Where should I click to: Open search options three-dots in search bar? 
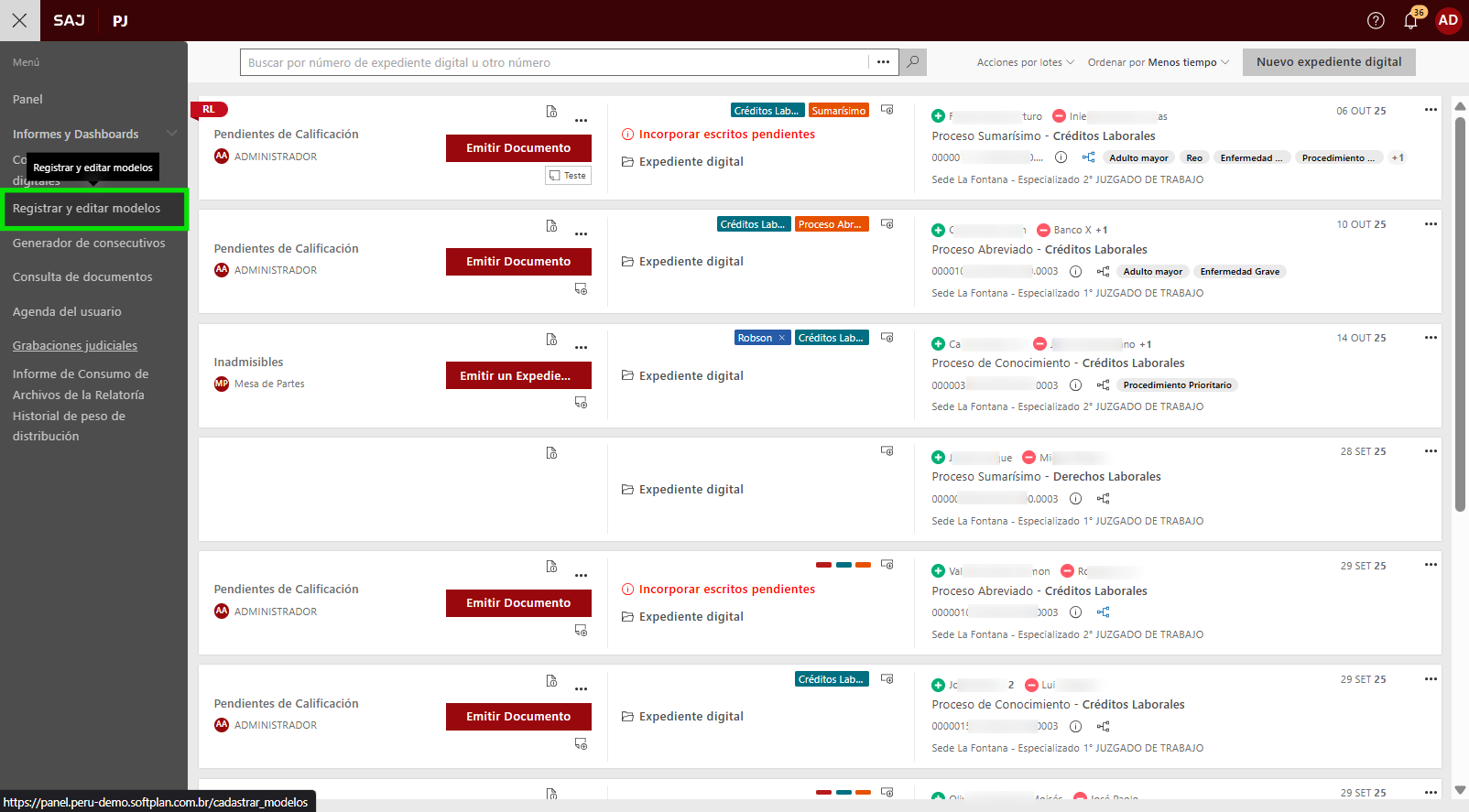point(883,62)
